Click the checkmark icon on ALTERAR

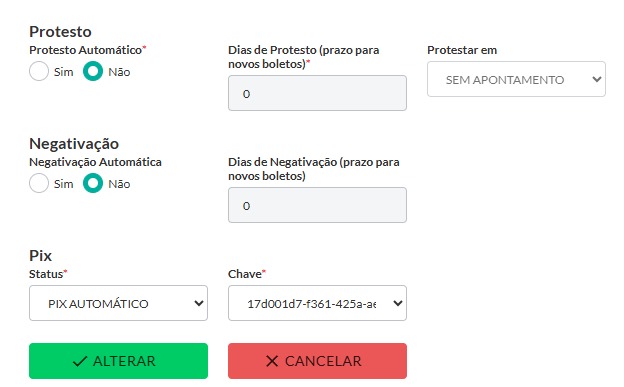80,361
